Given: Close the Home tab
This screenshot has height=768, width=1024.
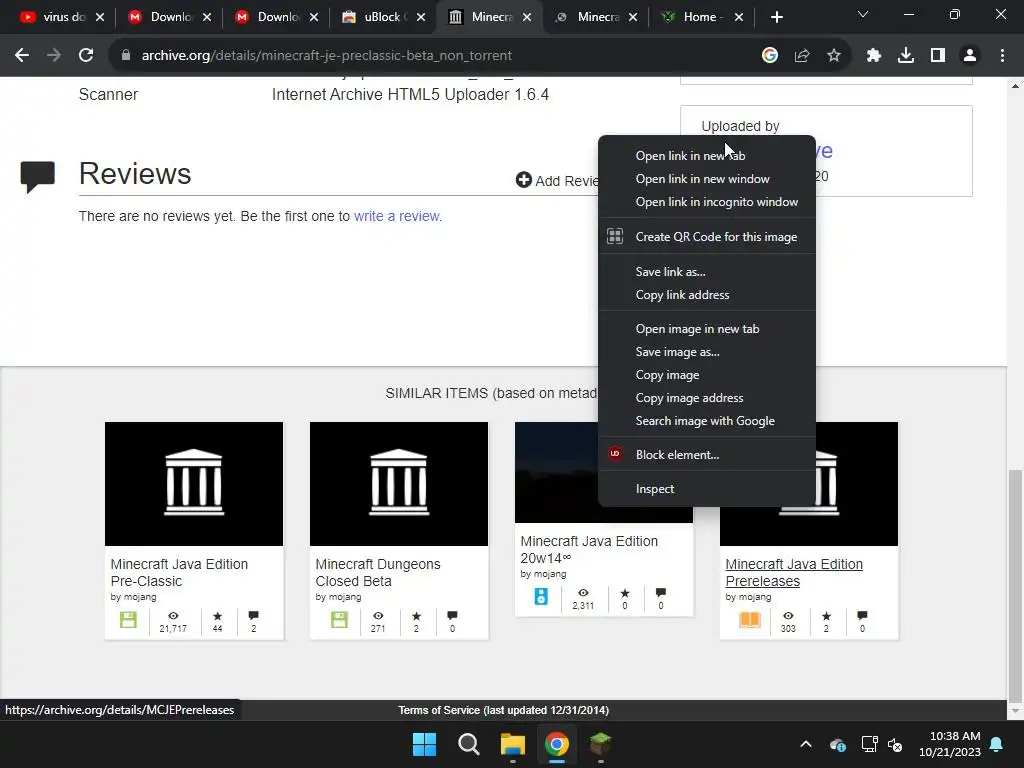Looking at the screenshot, I should click(x=739, y=17).
